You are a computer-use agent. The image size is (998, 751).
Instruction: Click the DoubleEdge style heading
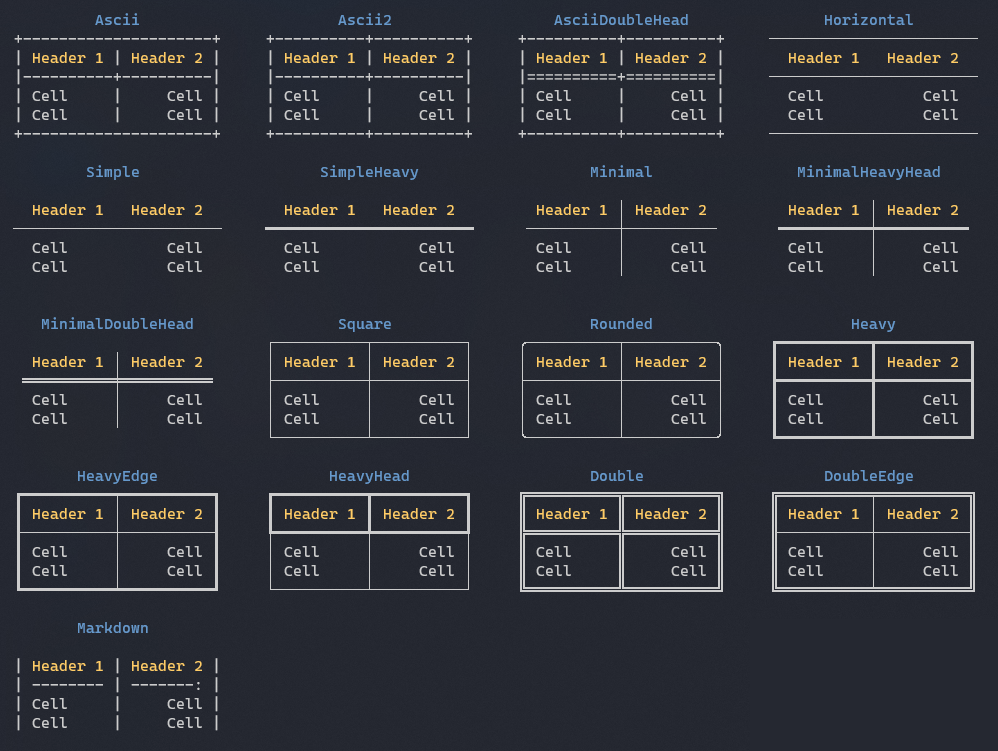(x=869, y=476)
